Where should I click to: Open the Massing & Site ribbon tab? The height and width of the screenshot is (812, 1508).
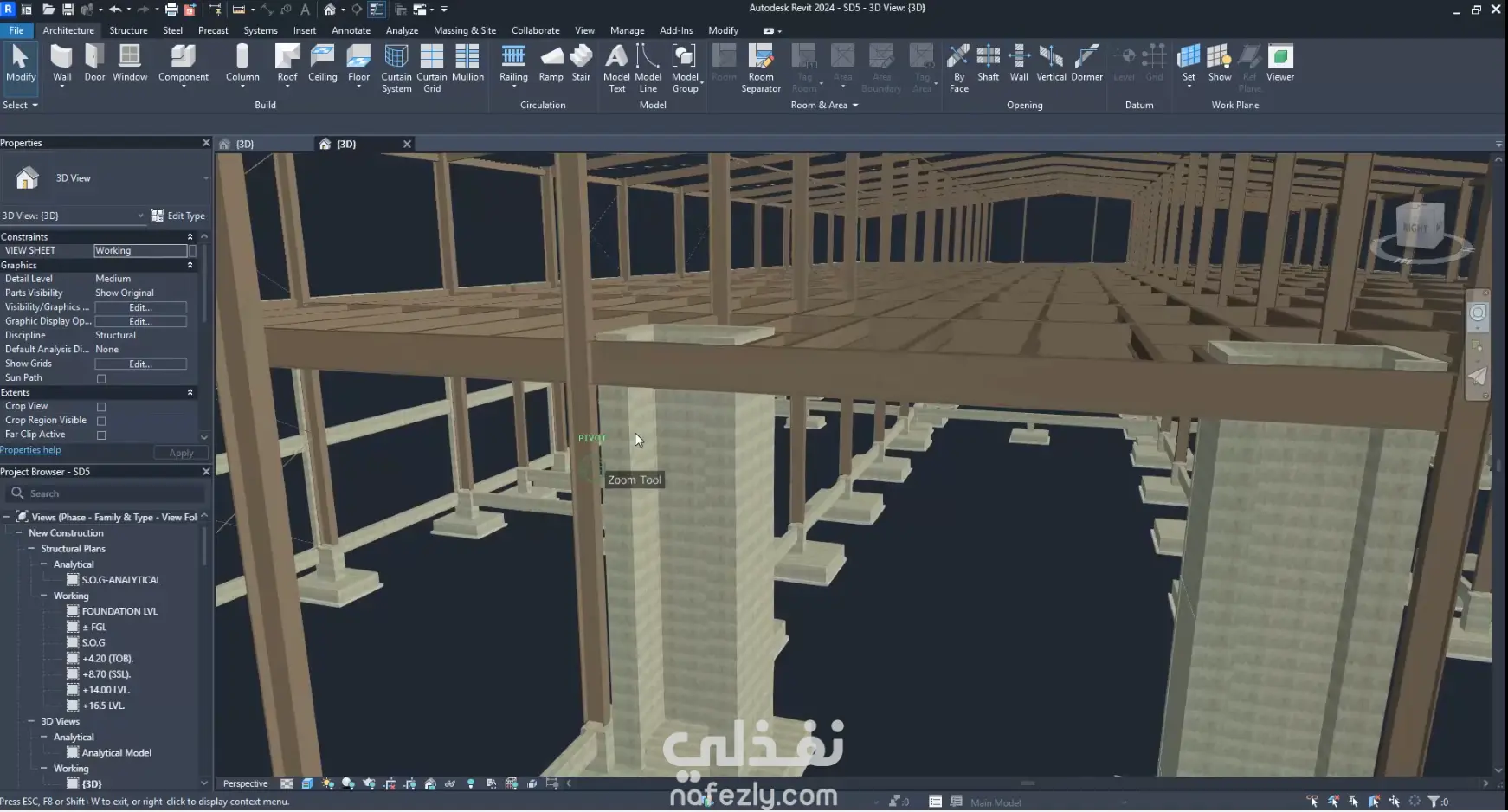pos(465,30)
